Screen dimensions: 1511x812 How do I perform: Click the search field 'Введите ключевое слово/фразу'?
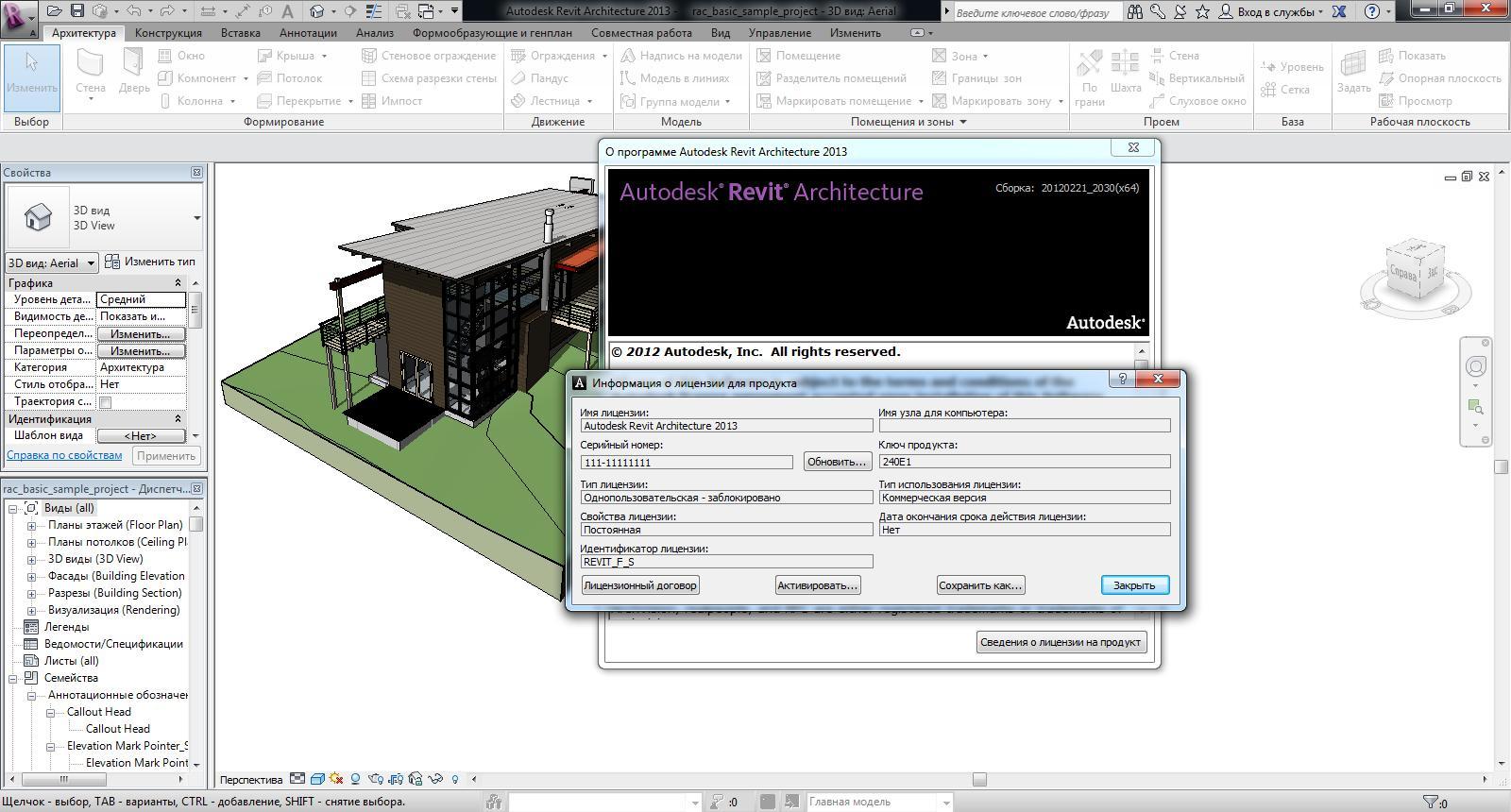tap(1036, 12)
